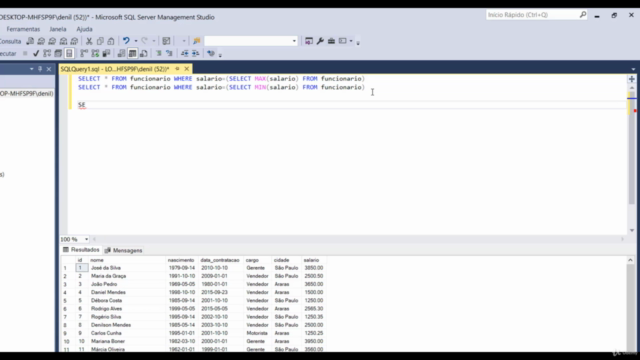Click Cancel Executing Query stop icon
This screenshot has width=640, height=360.
click(x=25, y=53)
